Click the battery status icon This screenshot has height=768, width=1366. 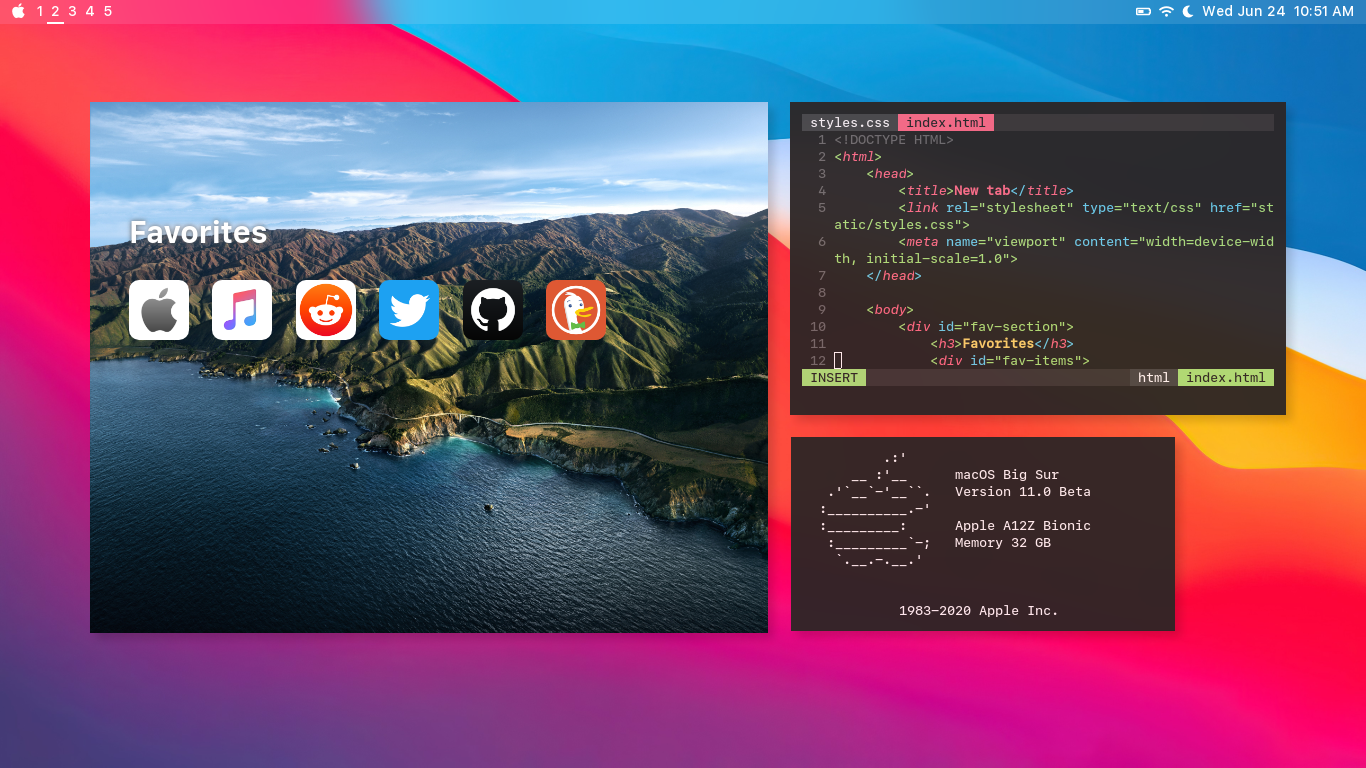pos(1143,11)
